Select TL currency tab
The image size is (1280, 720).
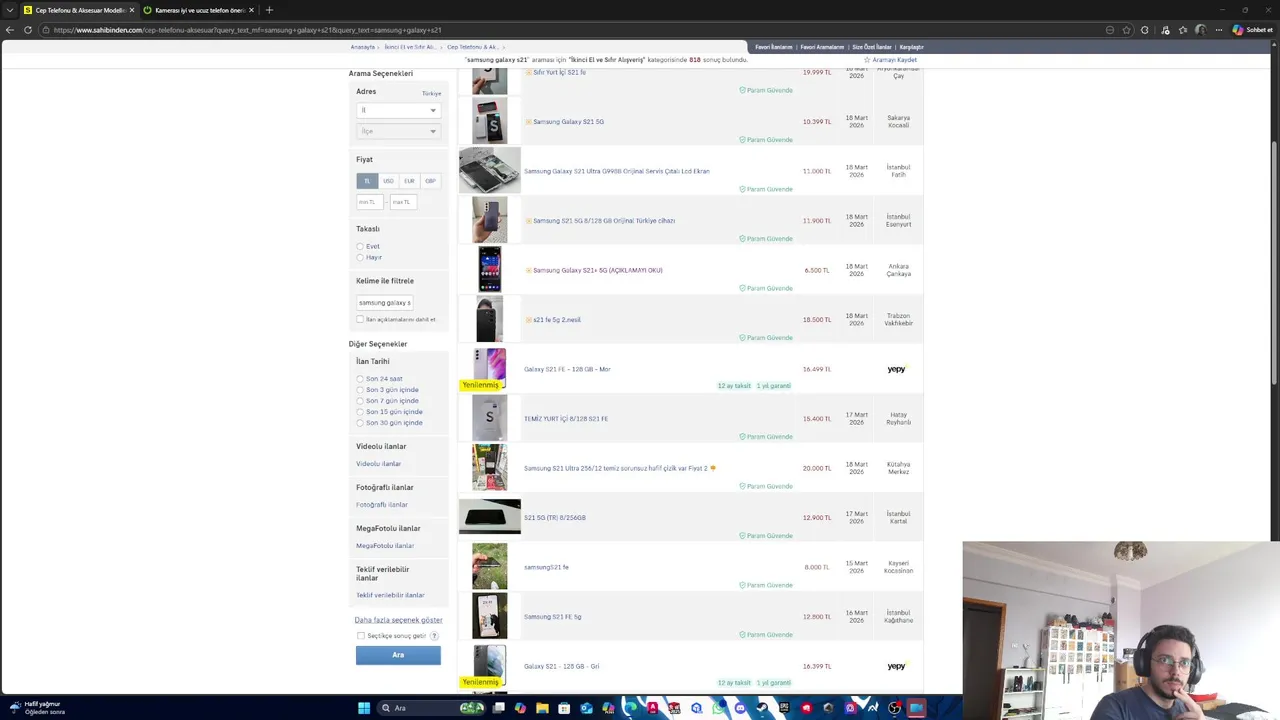(367, 181)
